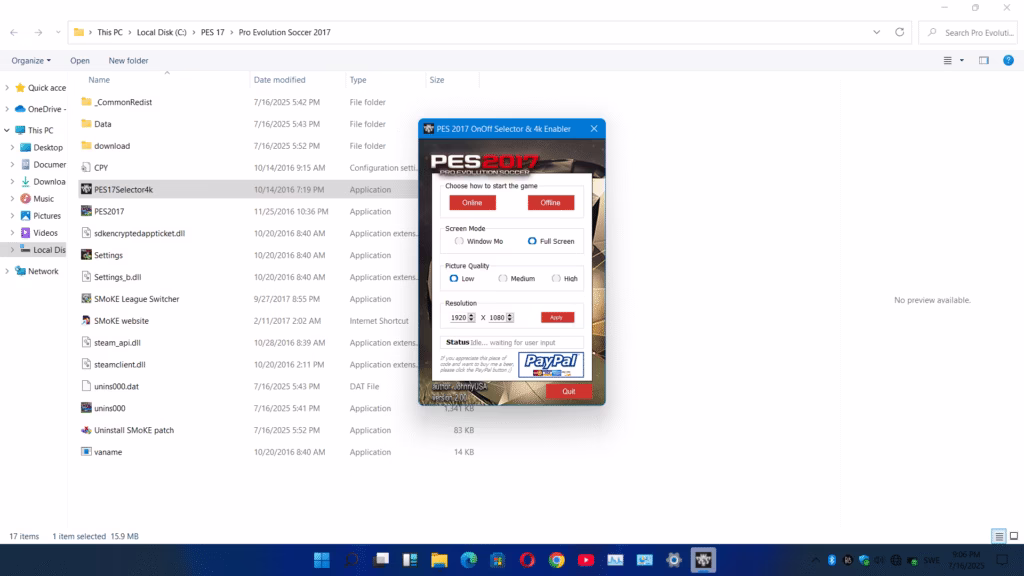Click the Explorer help question mark icon
1024x576 pixels.
click(1008, 60)
